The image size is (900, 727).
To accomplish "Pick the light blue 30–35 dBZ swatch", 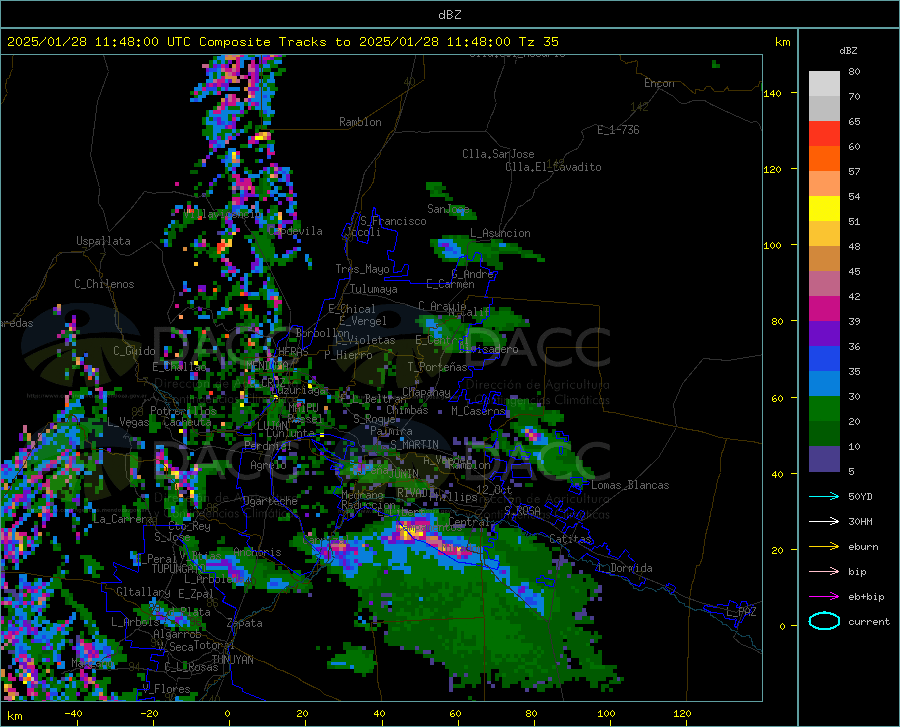I will [x=824, y=384].
